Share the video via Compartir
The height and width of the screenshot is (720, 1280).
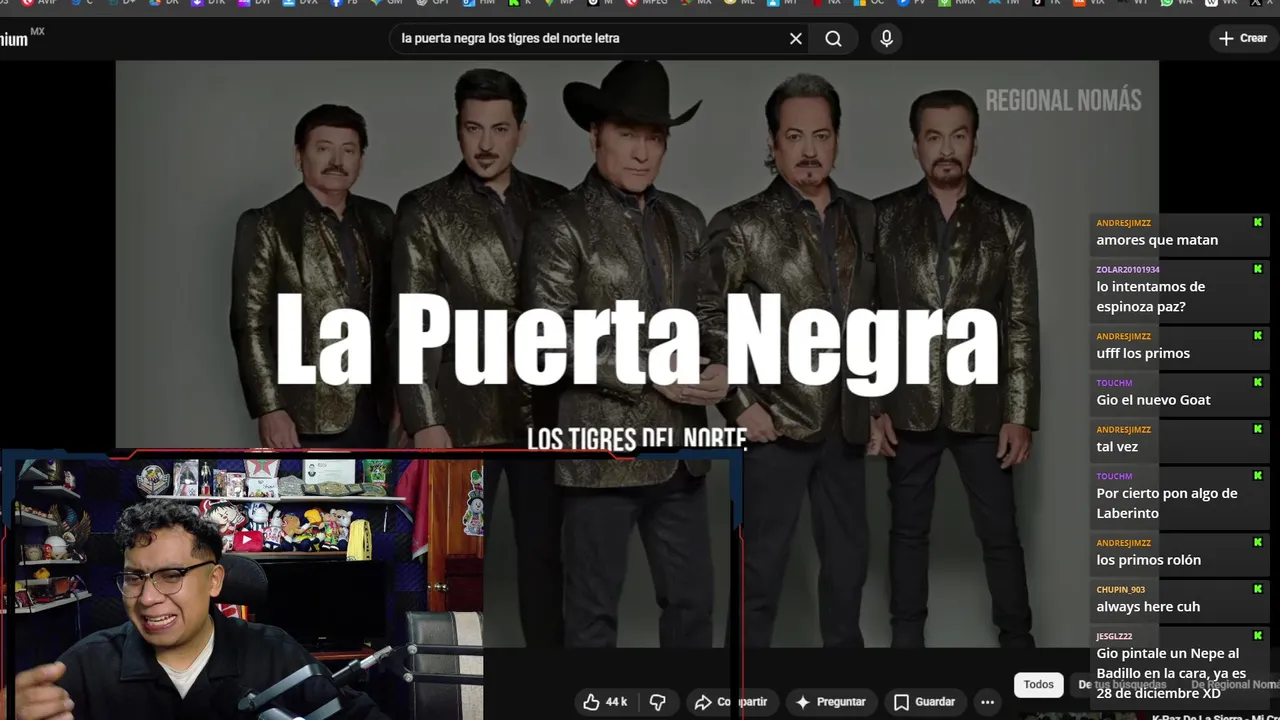tap(731, 702)
